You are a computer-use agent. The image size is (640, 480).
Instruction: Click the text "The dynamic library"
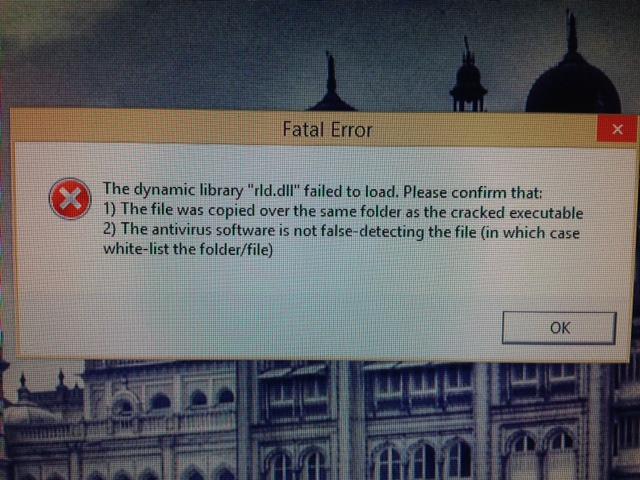173,190
